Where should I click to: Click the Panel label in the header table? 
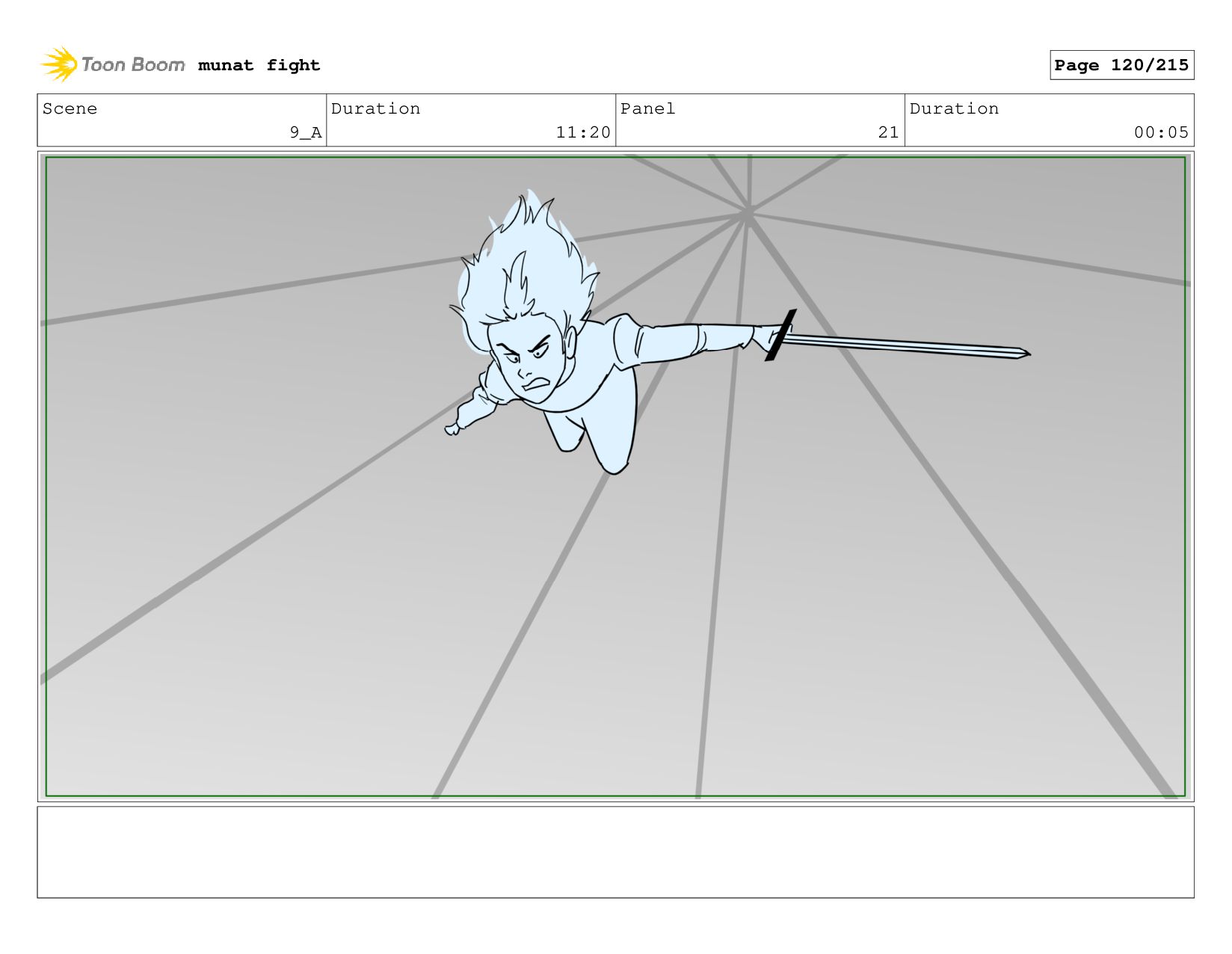(x=647, y=108)
